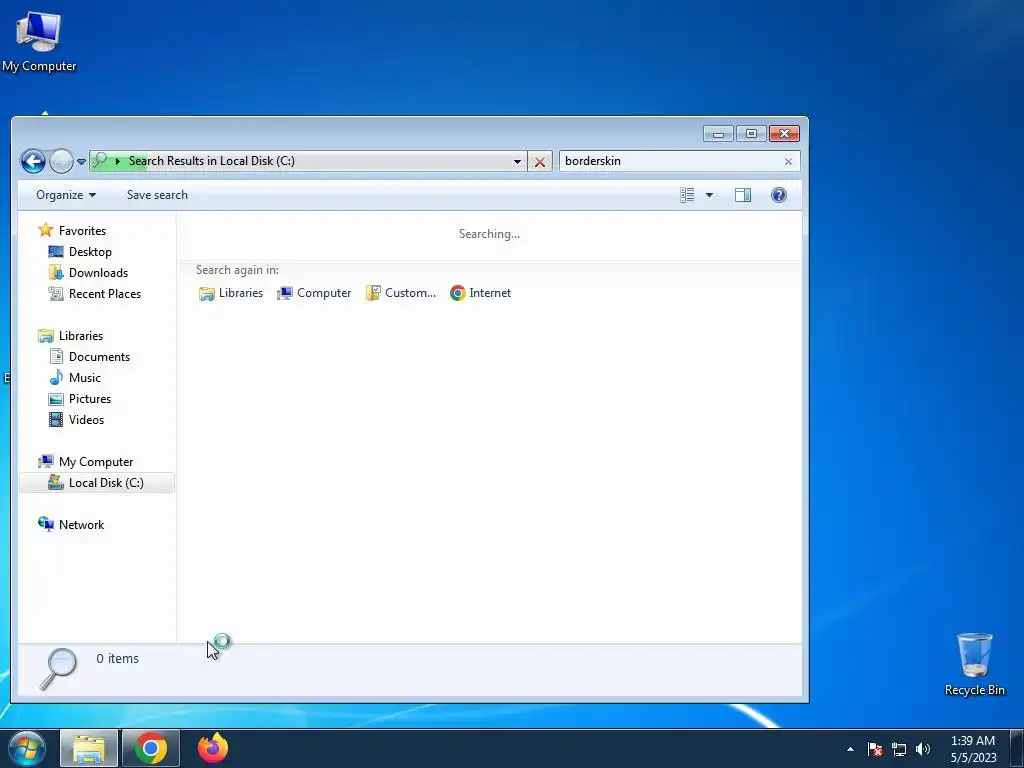The width and height of the screenshot is (1024, 768).
Task: Click the Documents library icon
Action: point(56,357)
